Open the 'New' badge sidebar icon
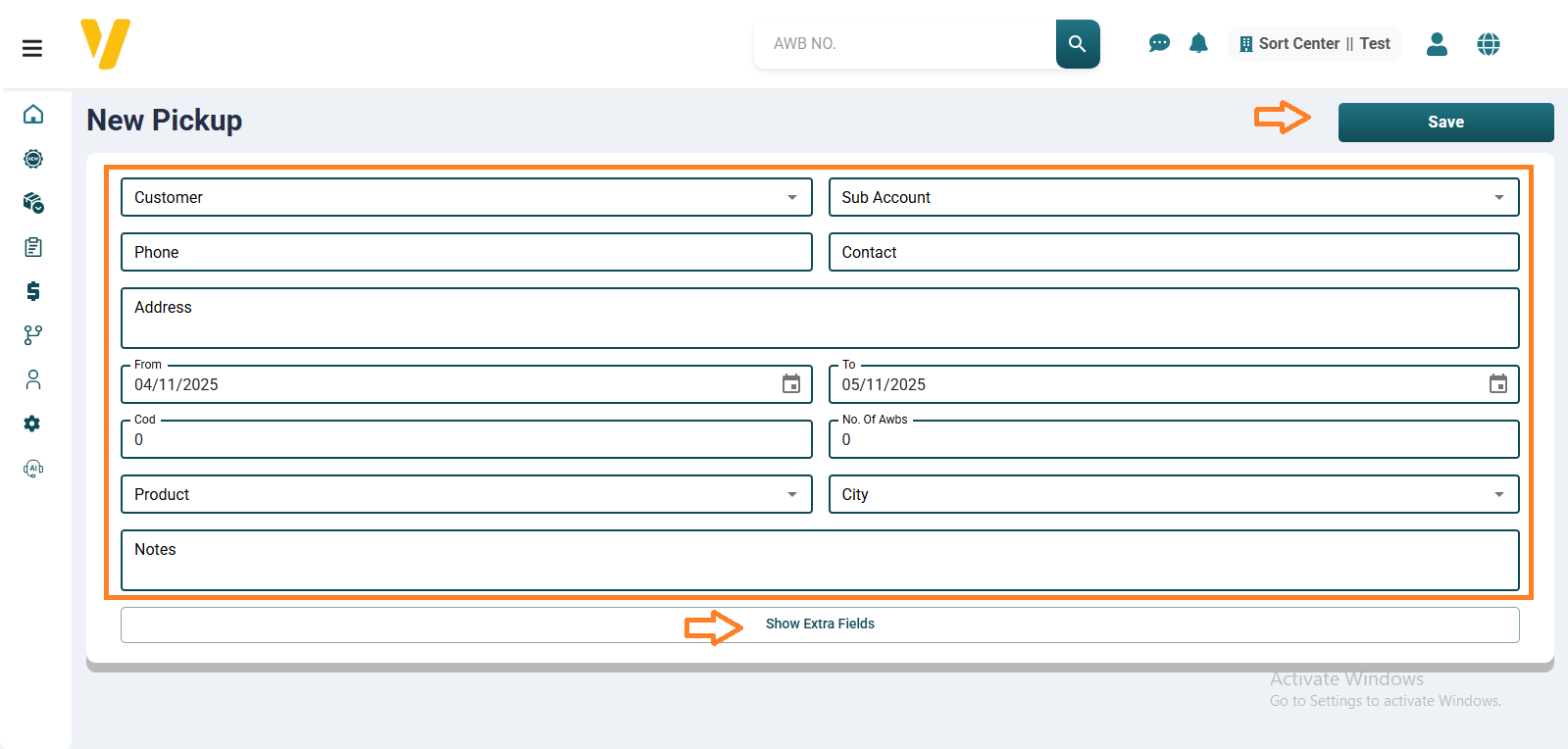Image resolution: width=1568 pixels, height=749 pixels. 33,159
